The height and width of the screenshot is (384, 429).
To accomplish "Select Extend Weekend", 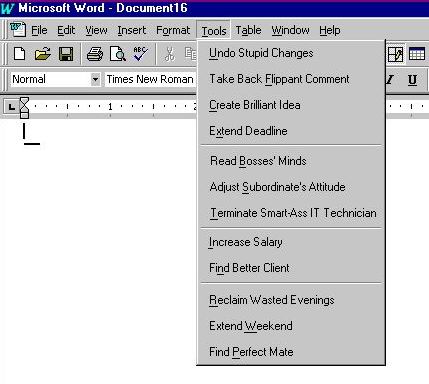I will coord(291,326).
